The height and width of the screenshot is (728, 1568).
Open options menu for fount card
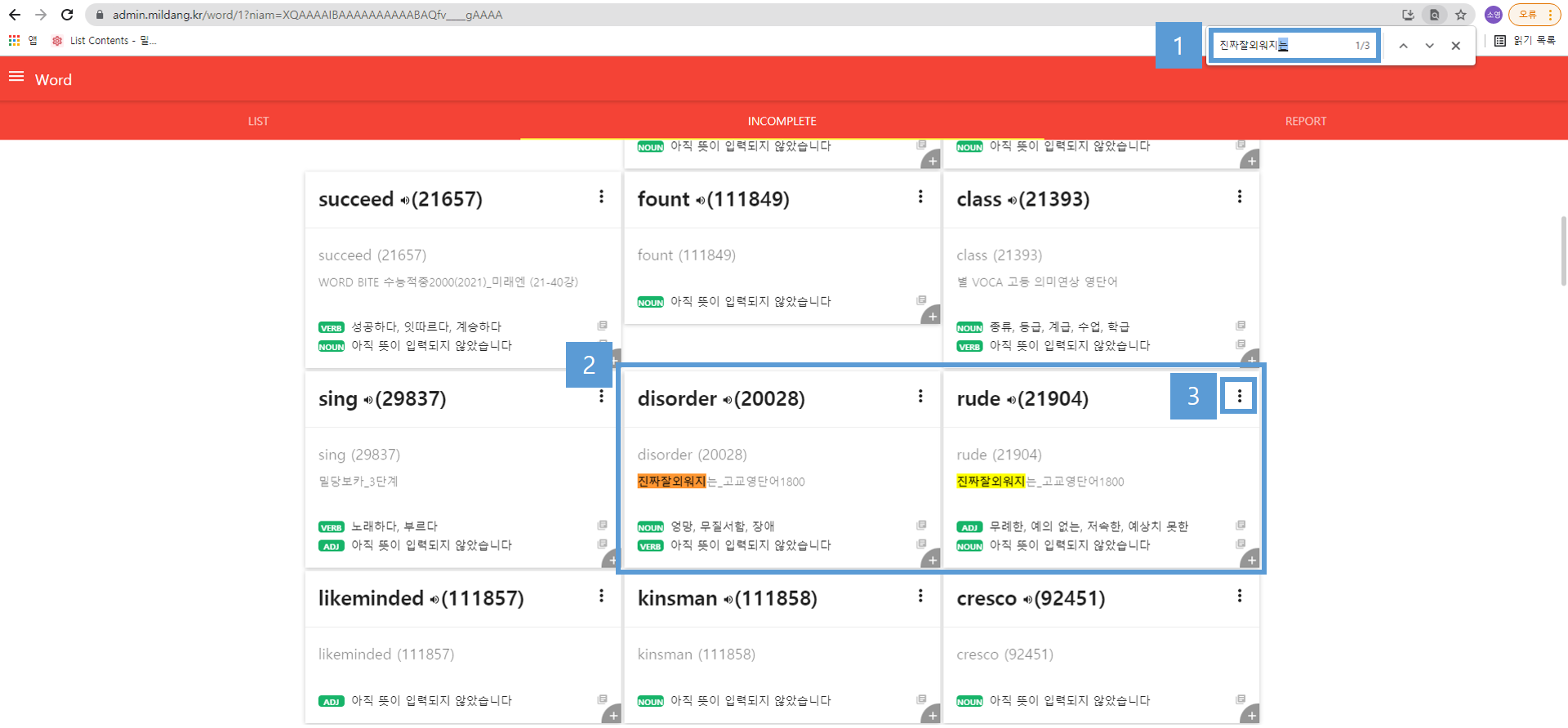pyautogui.click(x=920, y=197)
